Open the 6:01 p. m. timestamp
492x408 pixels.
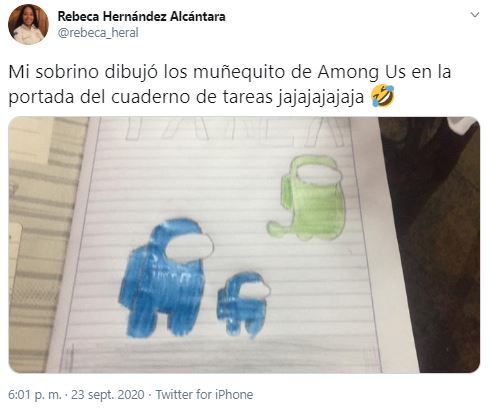pyautogui.click(x=35, y=395)
